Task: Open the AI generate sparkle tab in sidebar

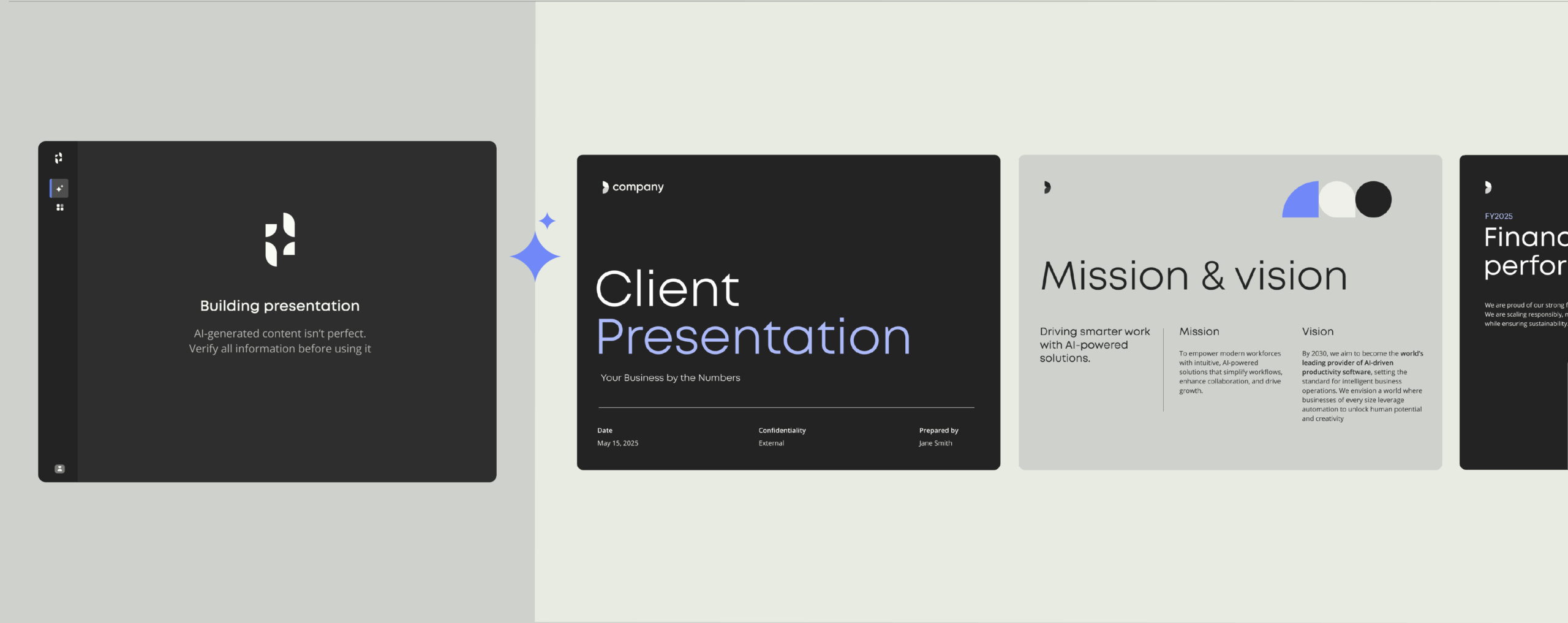Action: (x=59, y=188)
